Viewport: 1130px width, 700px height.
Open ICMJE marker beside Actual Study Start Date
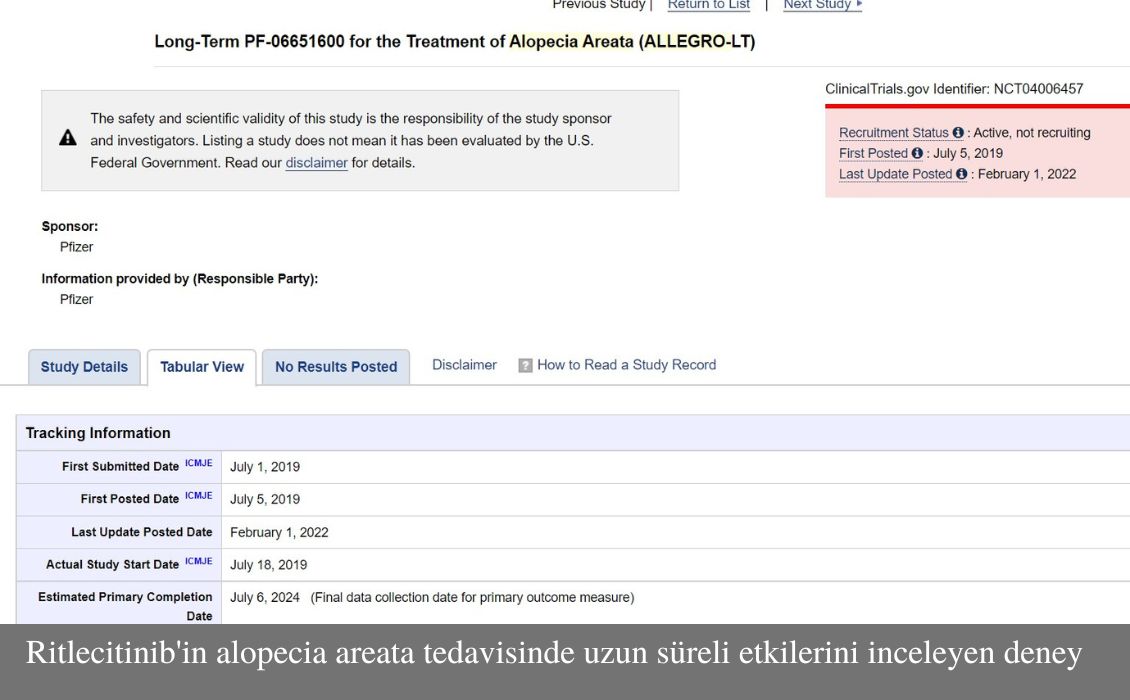point(198,562)
